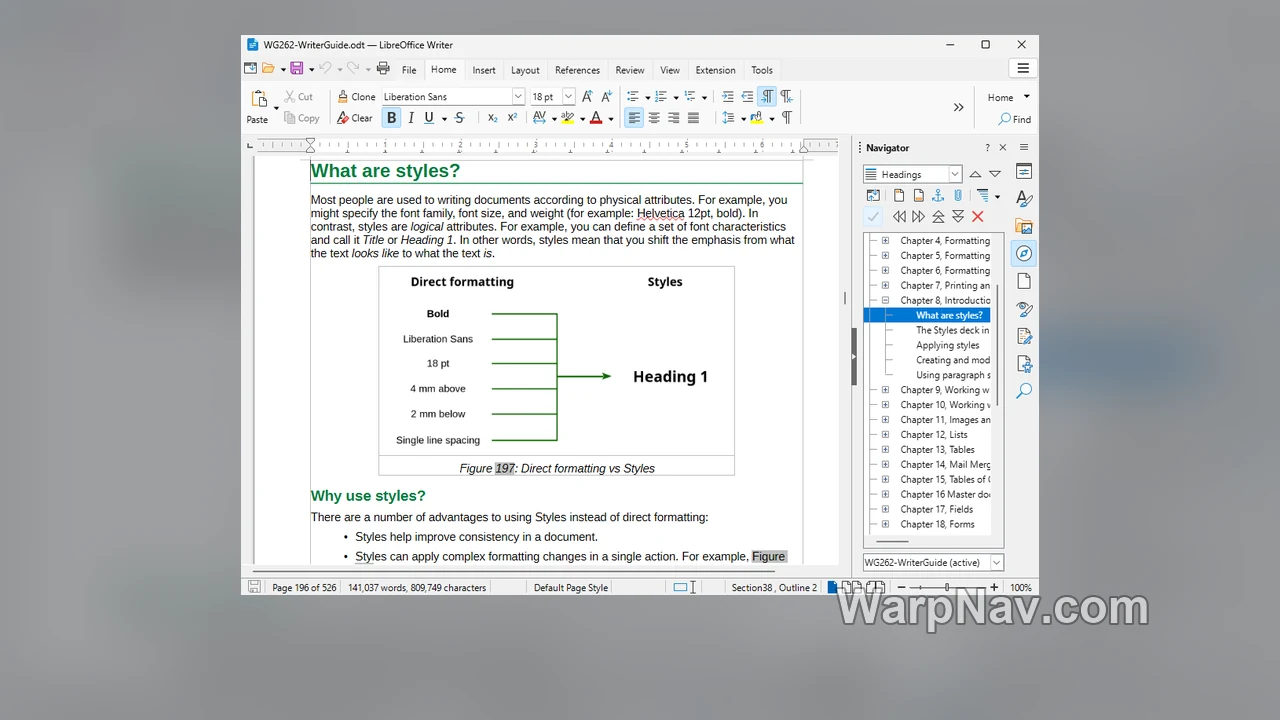1280x720 pixels.
Task: Click the Clone formatting brush
Action: coord(356,97)
